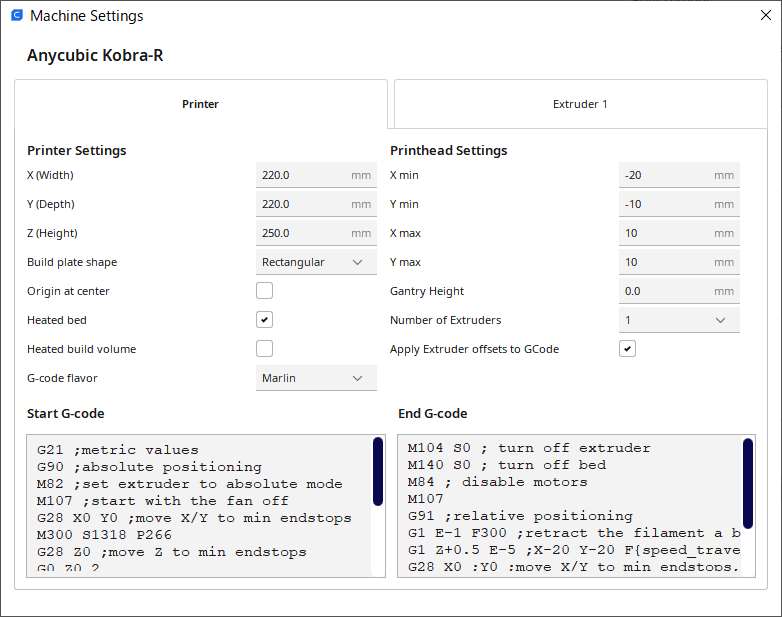Open the Build plate shape dropdown

pos(316,262)
